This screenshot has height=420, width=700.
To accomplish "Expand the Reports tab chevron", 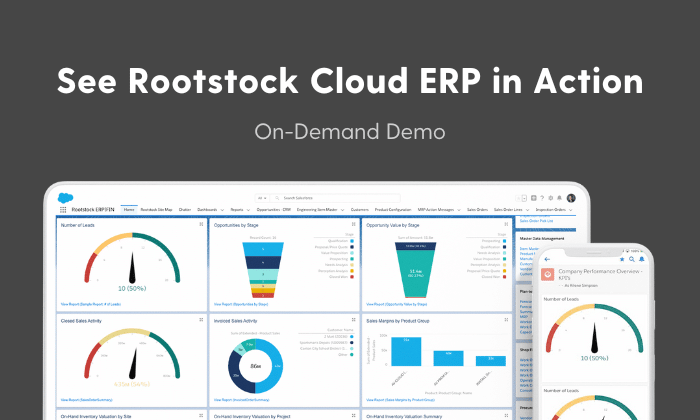I will [248, 210].
